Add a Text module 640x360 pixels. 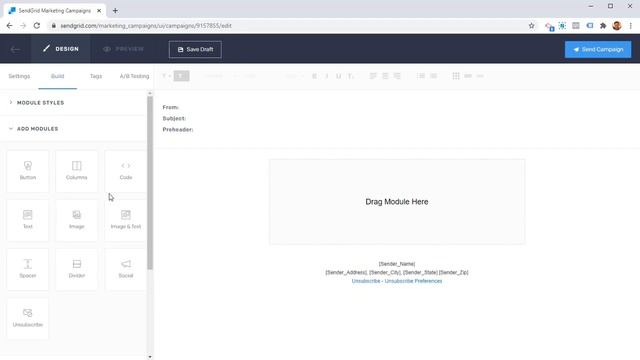coord(28,220)
